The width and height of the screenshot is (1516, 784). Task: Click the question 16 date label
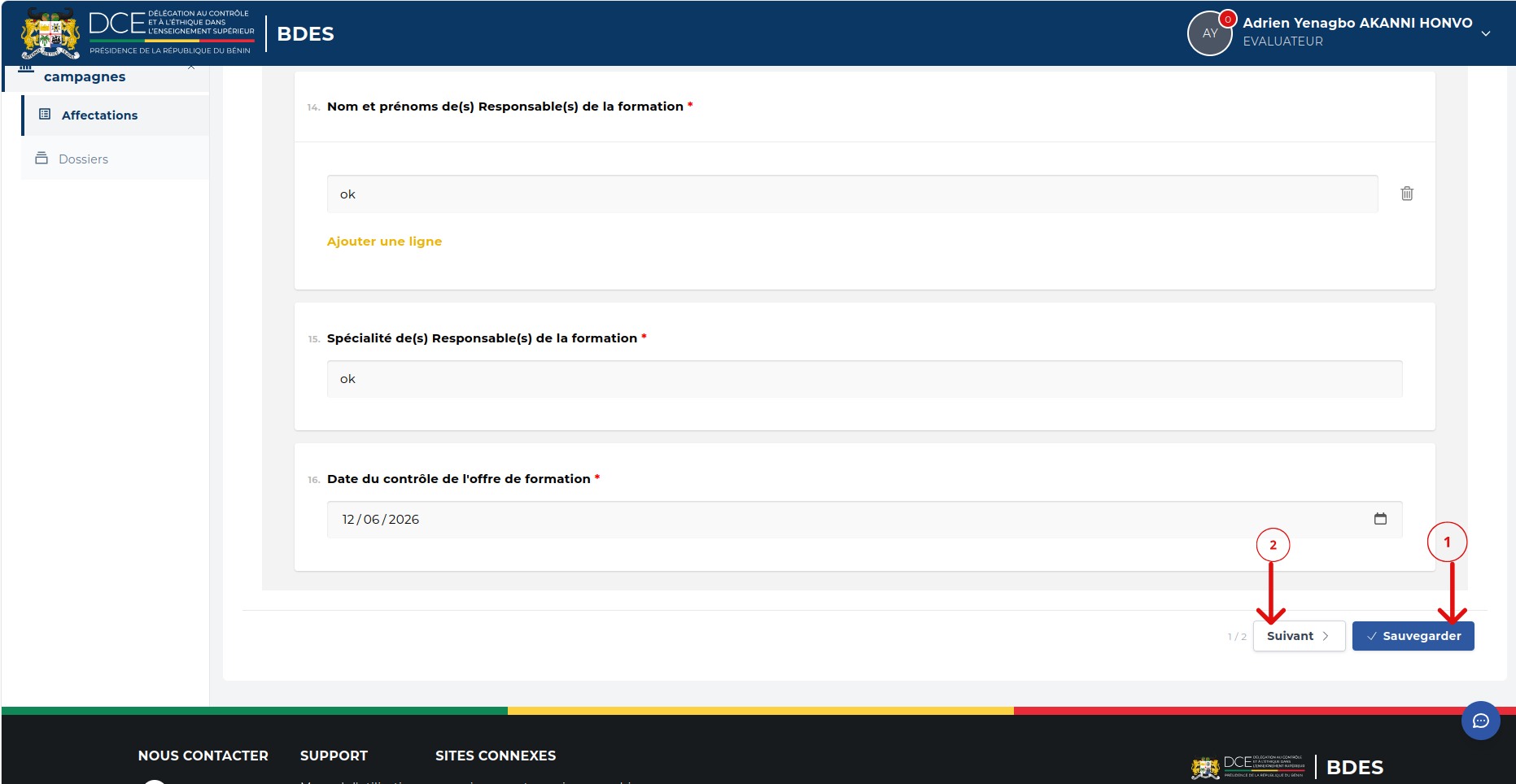click(x=459, y=479)
